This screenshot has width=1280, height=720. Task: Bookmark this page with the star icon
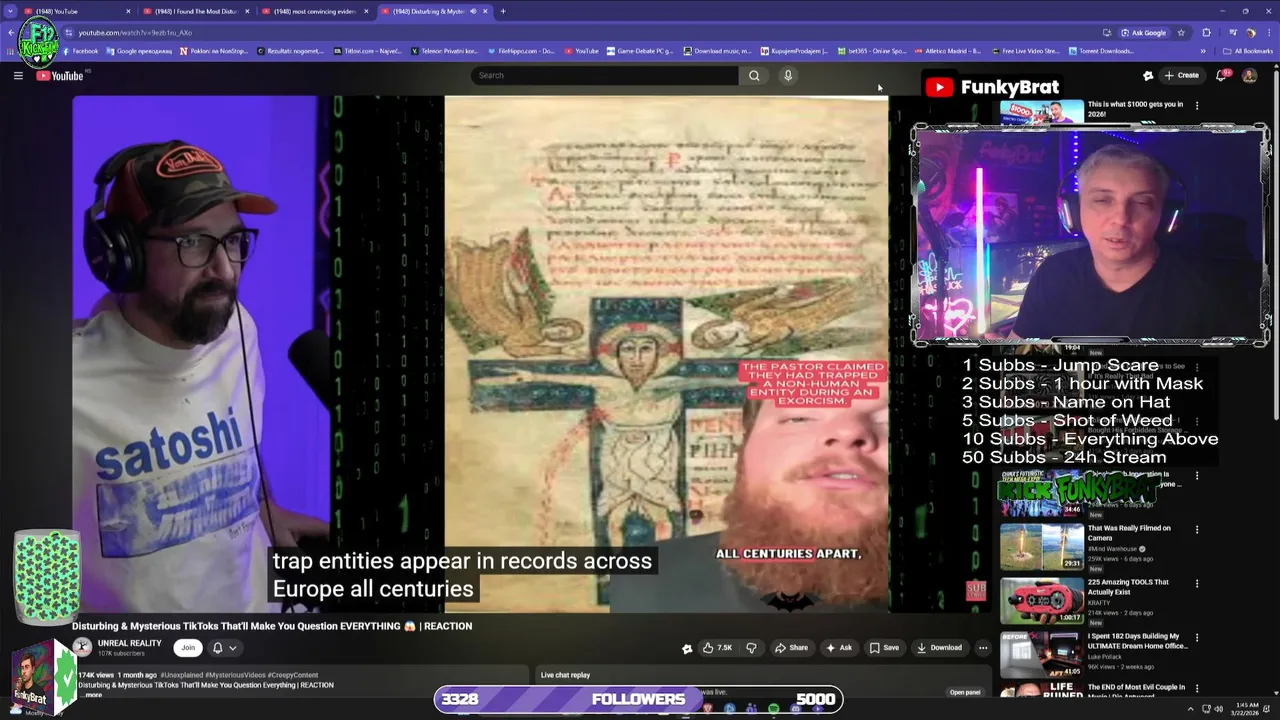coord(1181,32)
